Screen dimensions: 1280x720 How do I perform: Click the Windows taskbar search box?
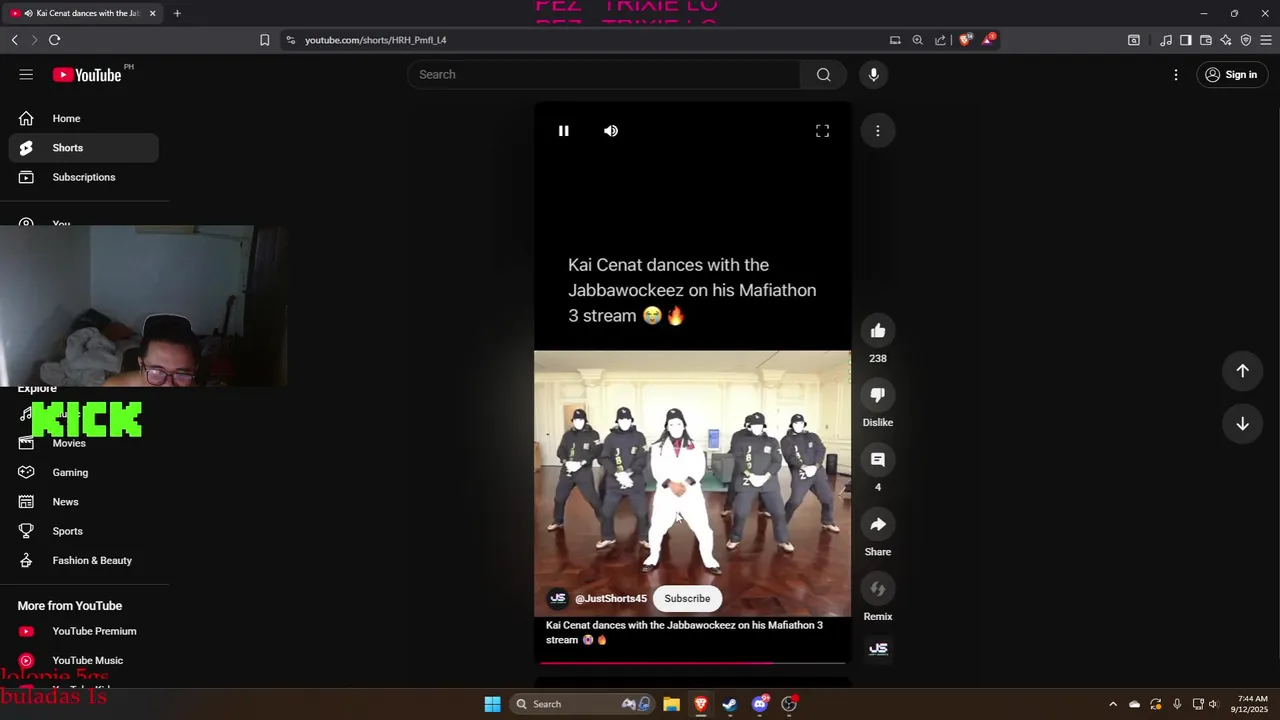tap(583, 704)
